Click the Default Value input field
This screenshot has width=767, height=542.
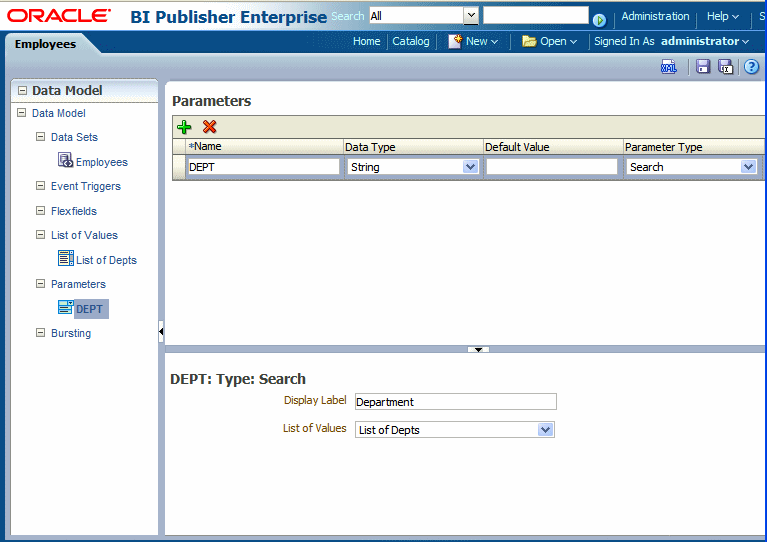coord(552,167)
